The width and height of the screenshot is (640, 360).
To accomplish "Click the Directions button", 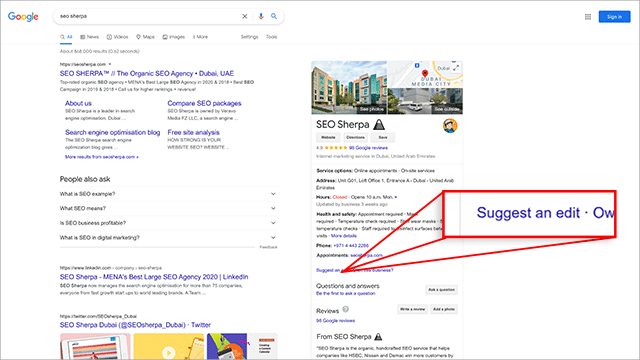I will [x=356, y=138].
